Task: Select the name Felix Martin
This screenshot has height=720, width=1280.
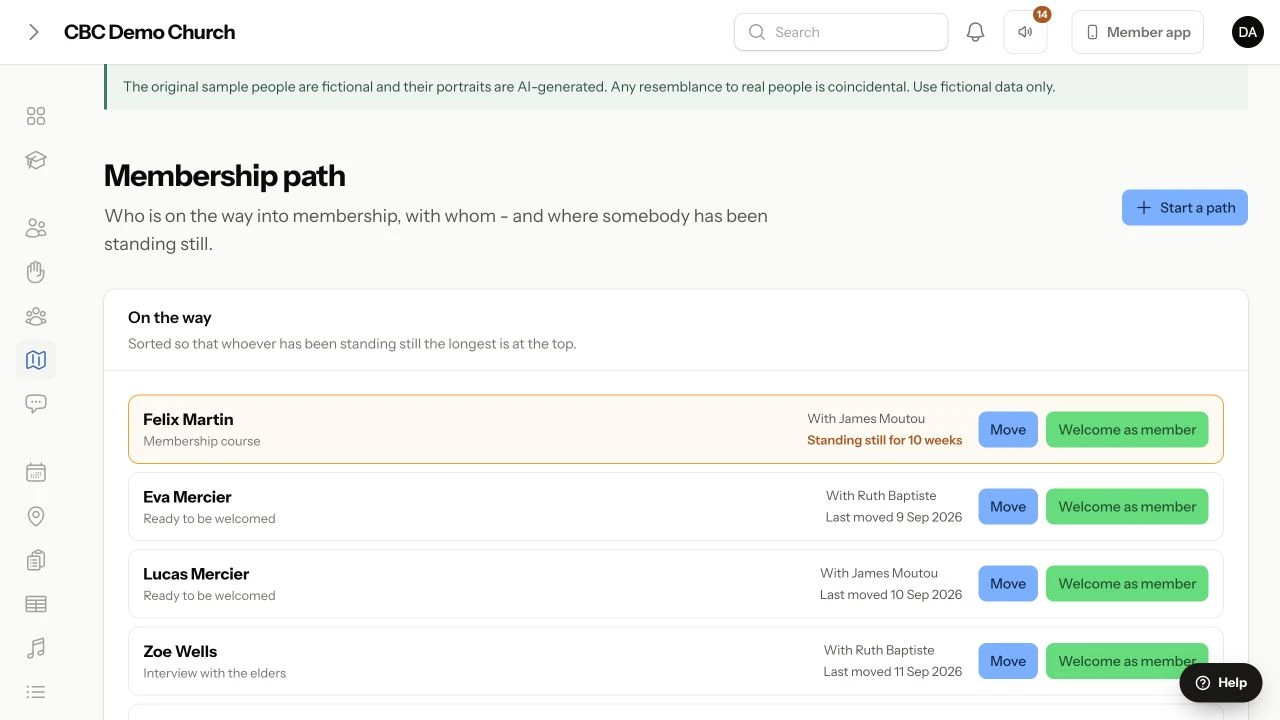Action: [x=188, y=419]
